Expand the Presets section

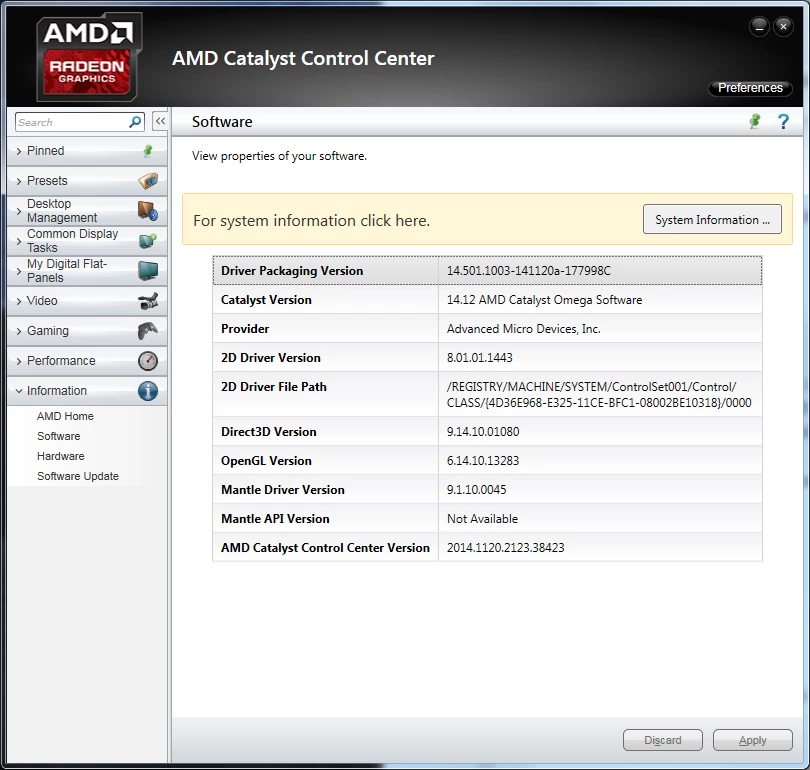[x=87, y=181]
